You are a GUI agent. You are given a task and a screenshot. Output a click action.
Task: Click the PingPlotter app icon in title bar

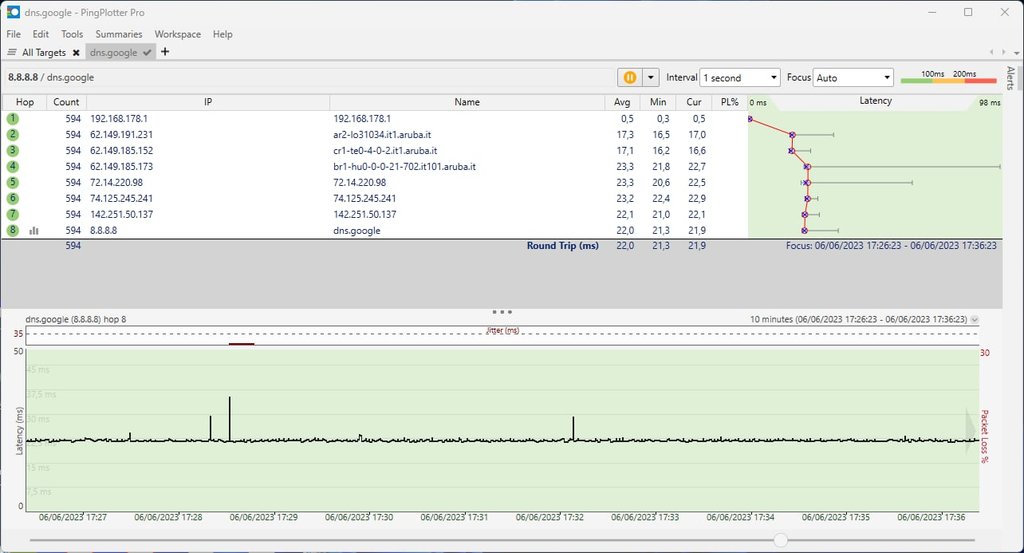click(x=13, y=12)
